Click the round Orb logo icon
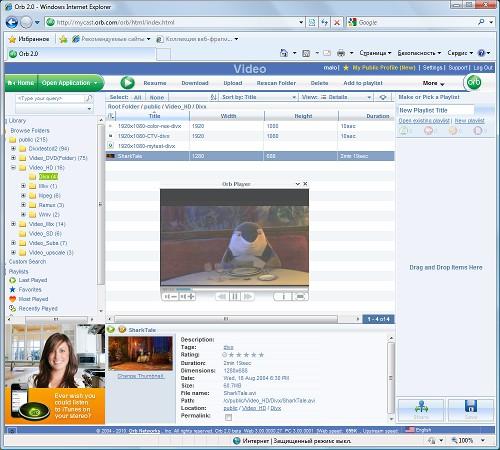The width and height of the screenshot is (500, 450). pos(474,82)
